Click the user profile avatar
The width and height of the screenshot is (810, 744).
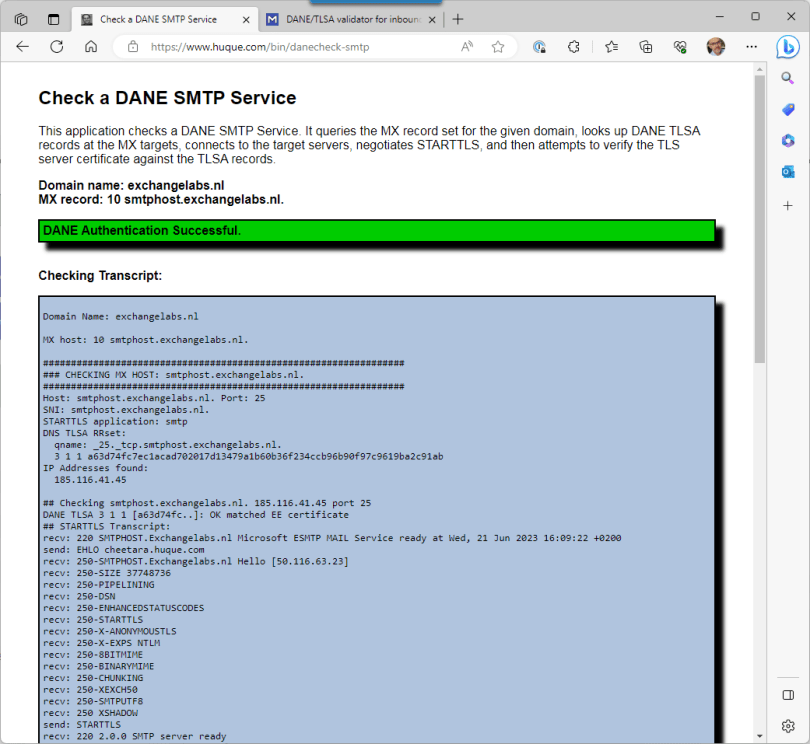pyautogui.click(x=716, y=47)
